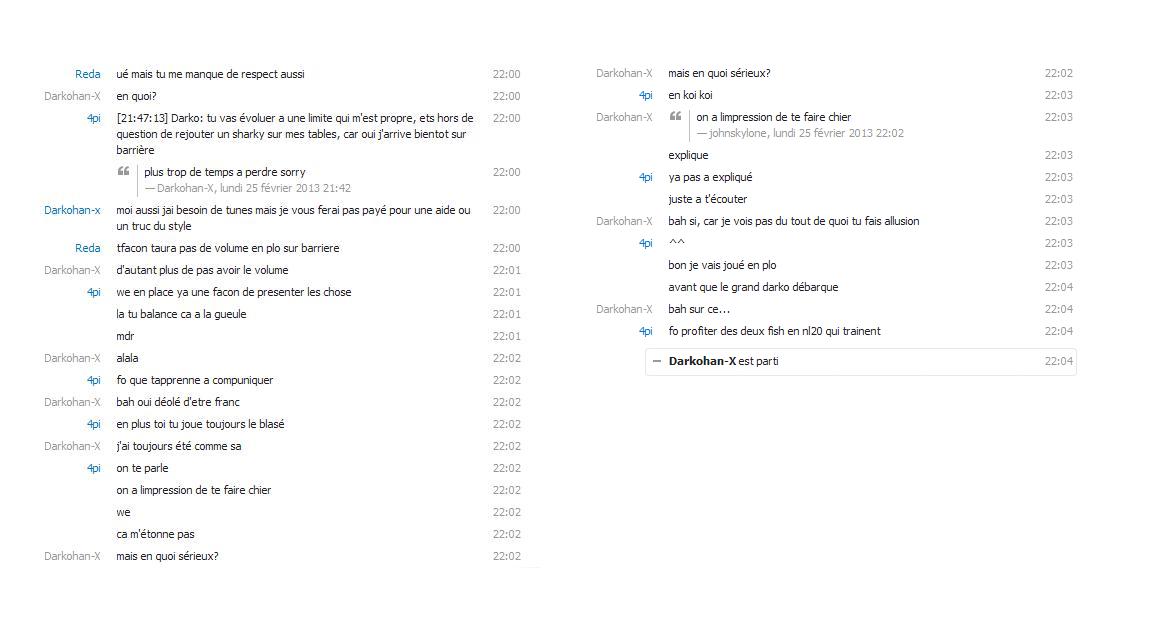Click 4pi's name beside "en koi koi"
Screen dimensions: 1175x641
click(x=646, y=95)
